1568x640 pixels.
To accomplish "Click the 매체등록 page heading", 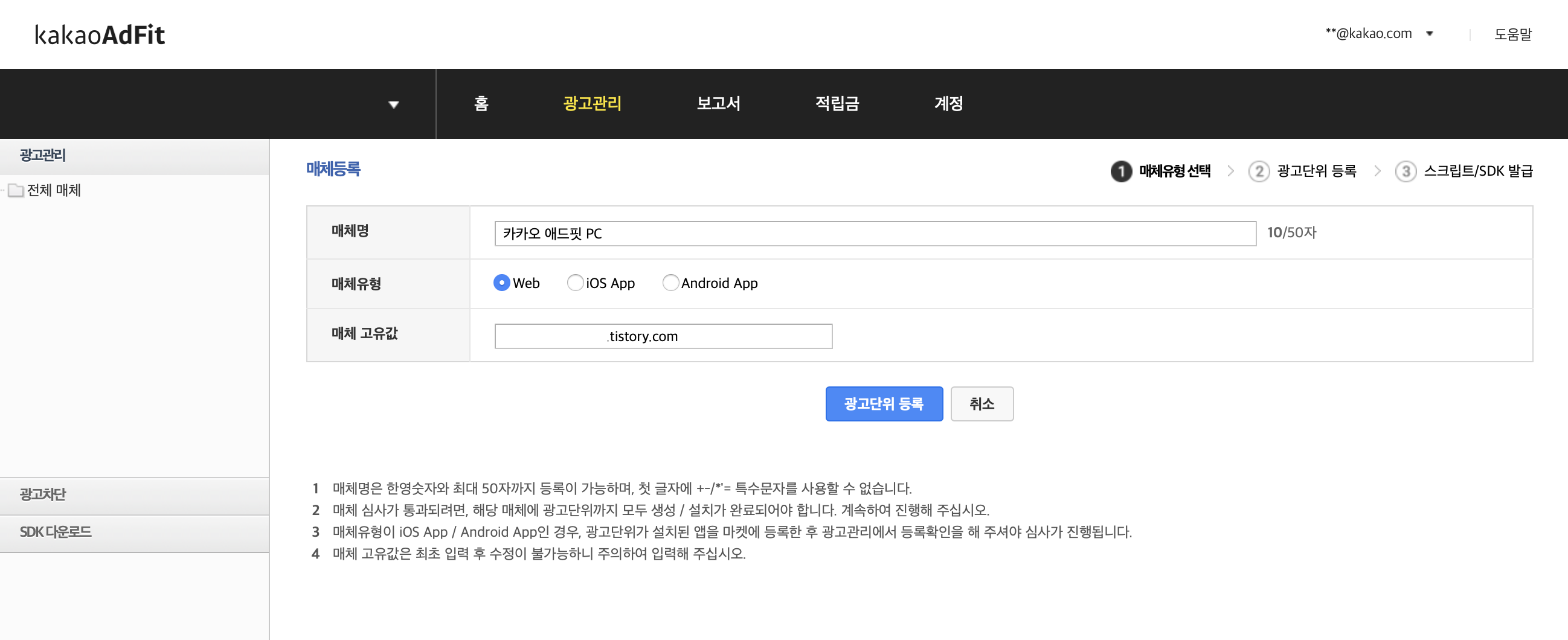I will (x=333, y=169).
